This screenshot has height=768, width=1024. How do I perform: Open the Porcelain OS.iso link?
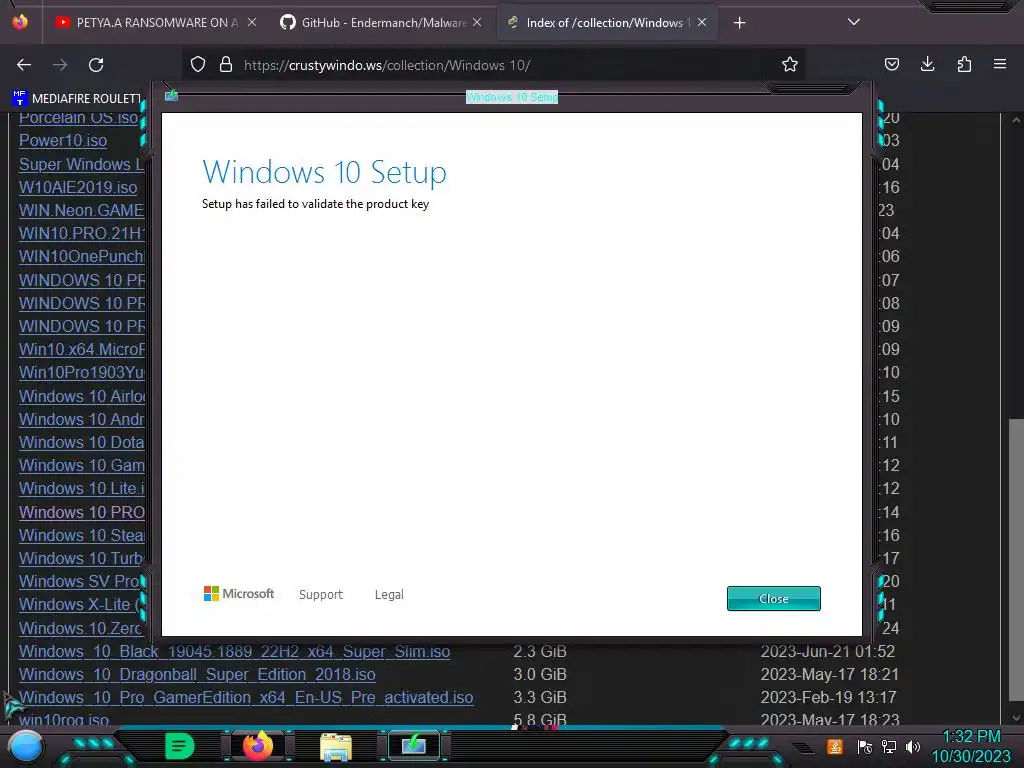(x=78, y=118)
